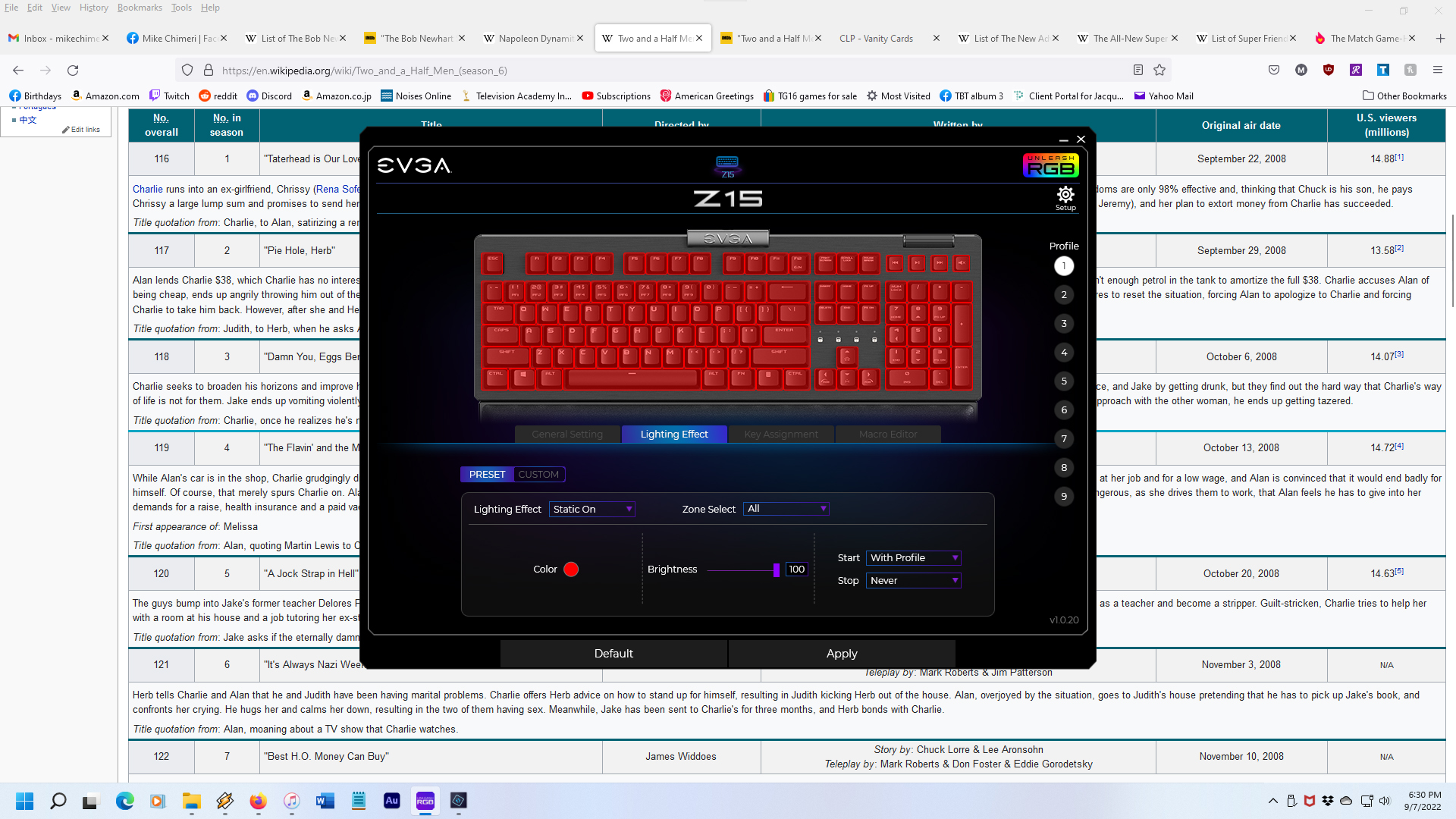The width and height of the screenshot is (1456, 819).
Task: Reload the current browser page
Action: [x=73, y=70]
